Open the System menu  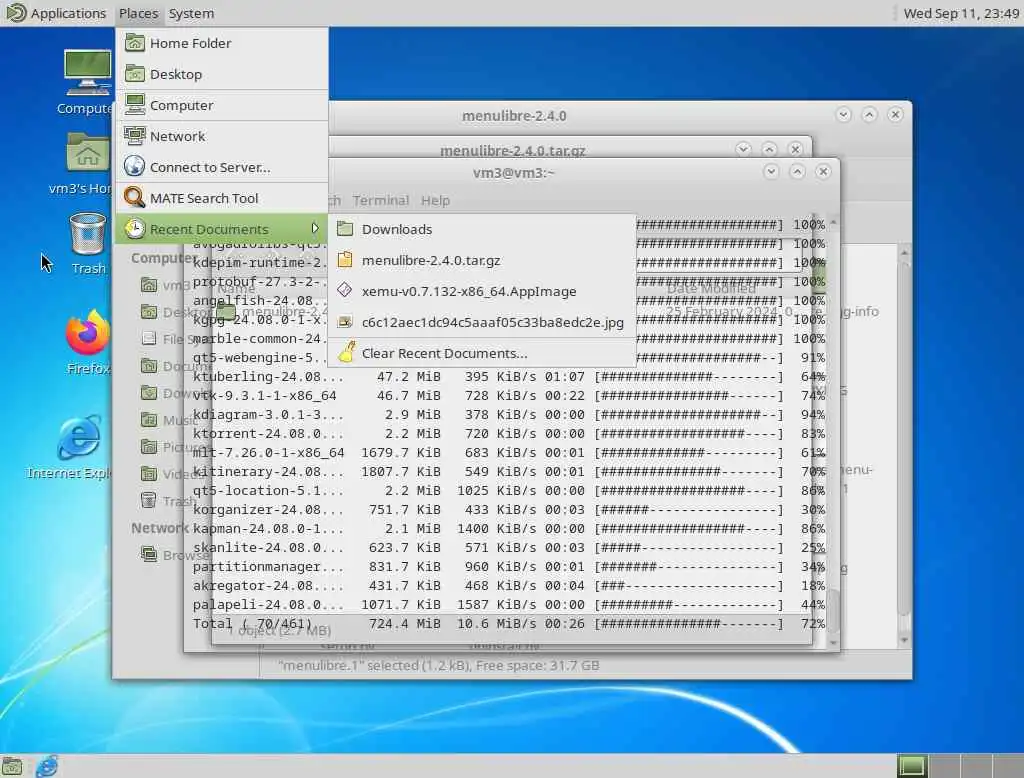pyautogui.click(x=191, y=13)
